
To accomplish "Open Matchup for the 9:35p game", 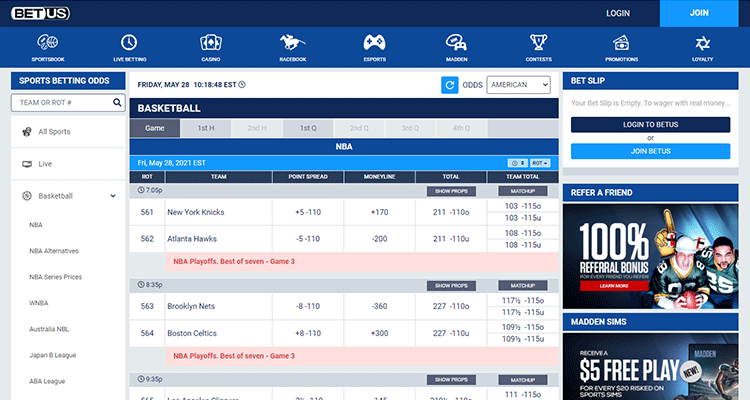I will coord(522,380).
